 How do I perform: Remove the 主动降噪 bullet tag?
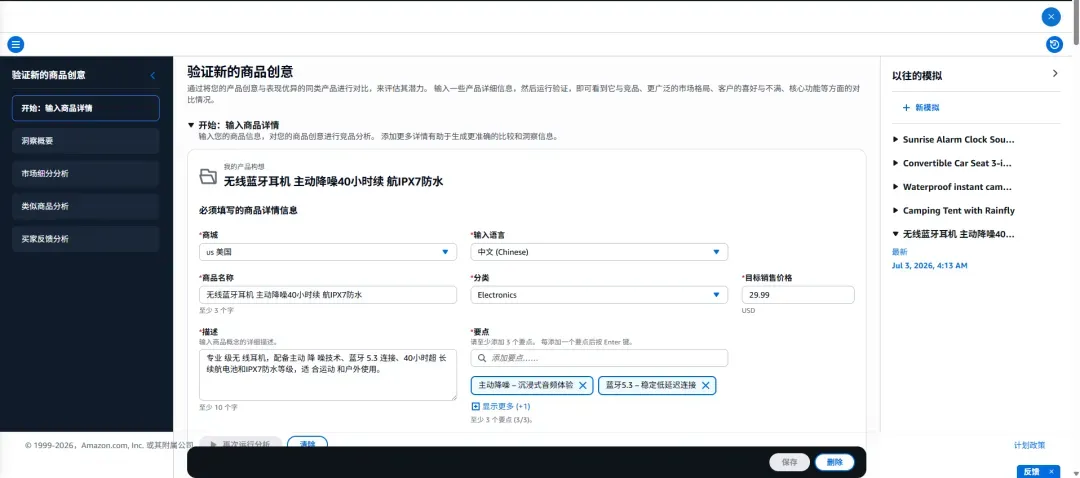click(583, 386)
